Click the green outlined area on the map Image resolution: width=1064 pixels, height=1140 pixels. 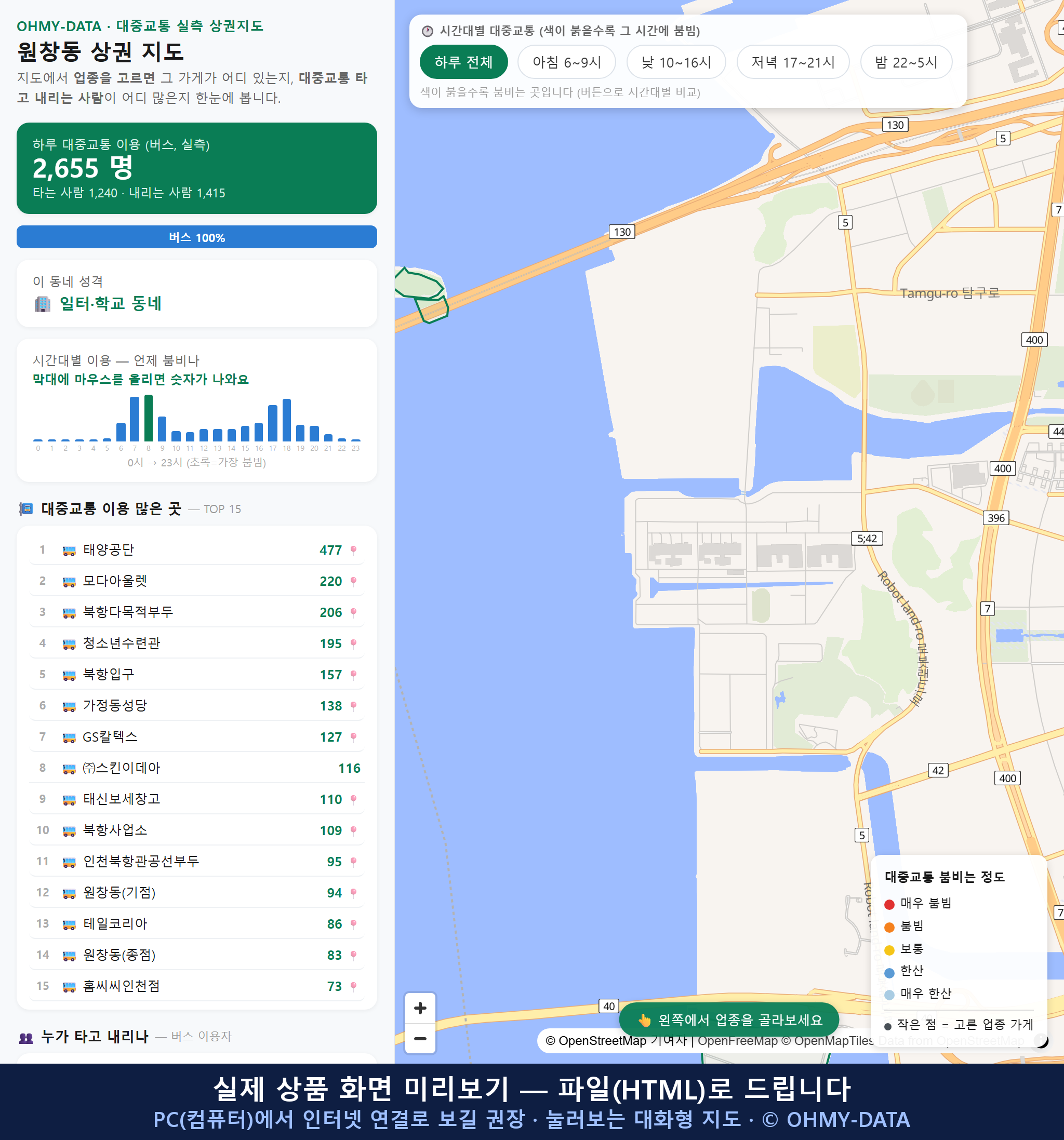tap(421, 295)
